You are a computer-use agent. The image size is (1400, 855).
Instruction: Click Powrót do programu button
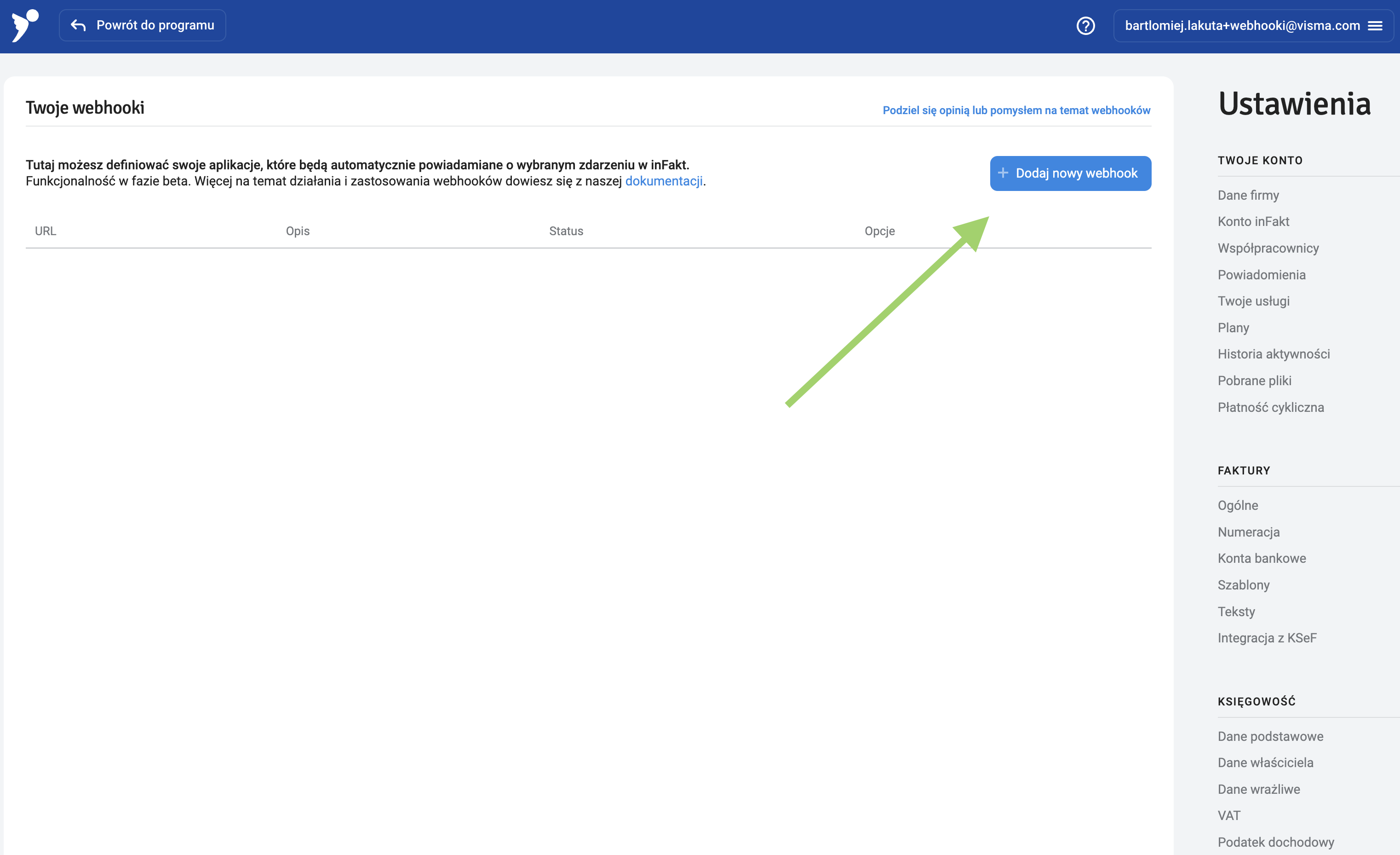point(142,25)
